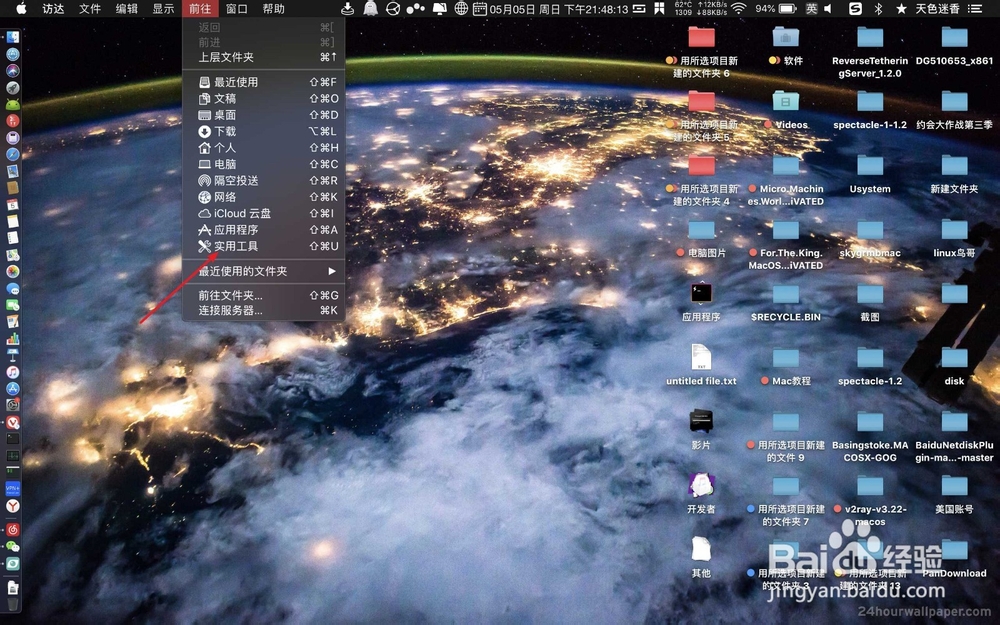
Task: Click the download tray menu bar icon
Action: tap(347, 8)
